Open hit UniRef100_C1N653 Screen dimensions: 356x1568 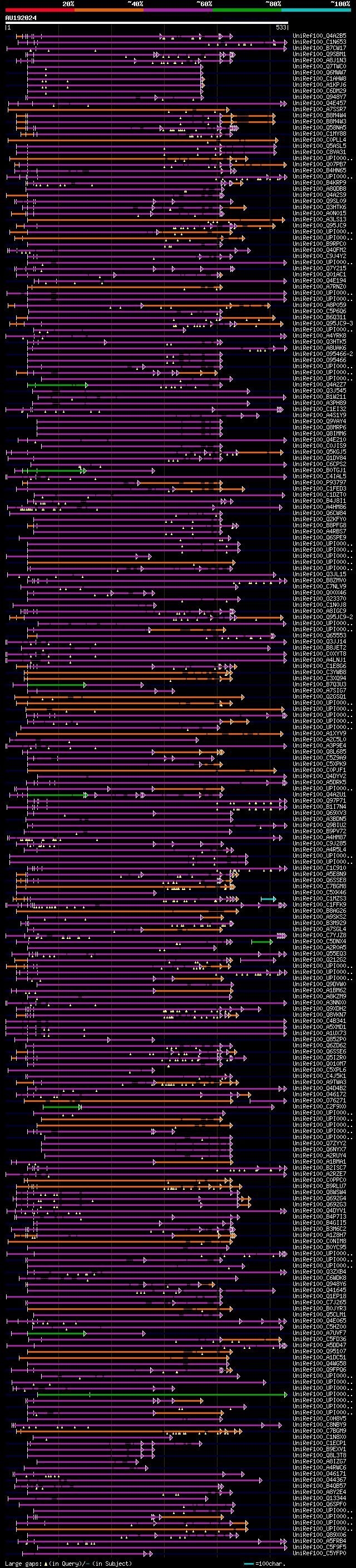319,42
